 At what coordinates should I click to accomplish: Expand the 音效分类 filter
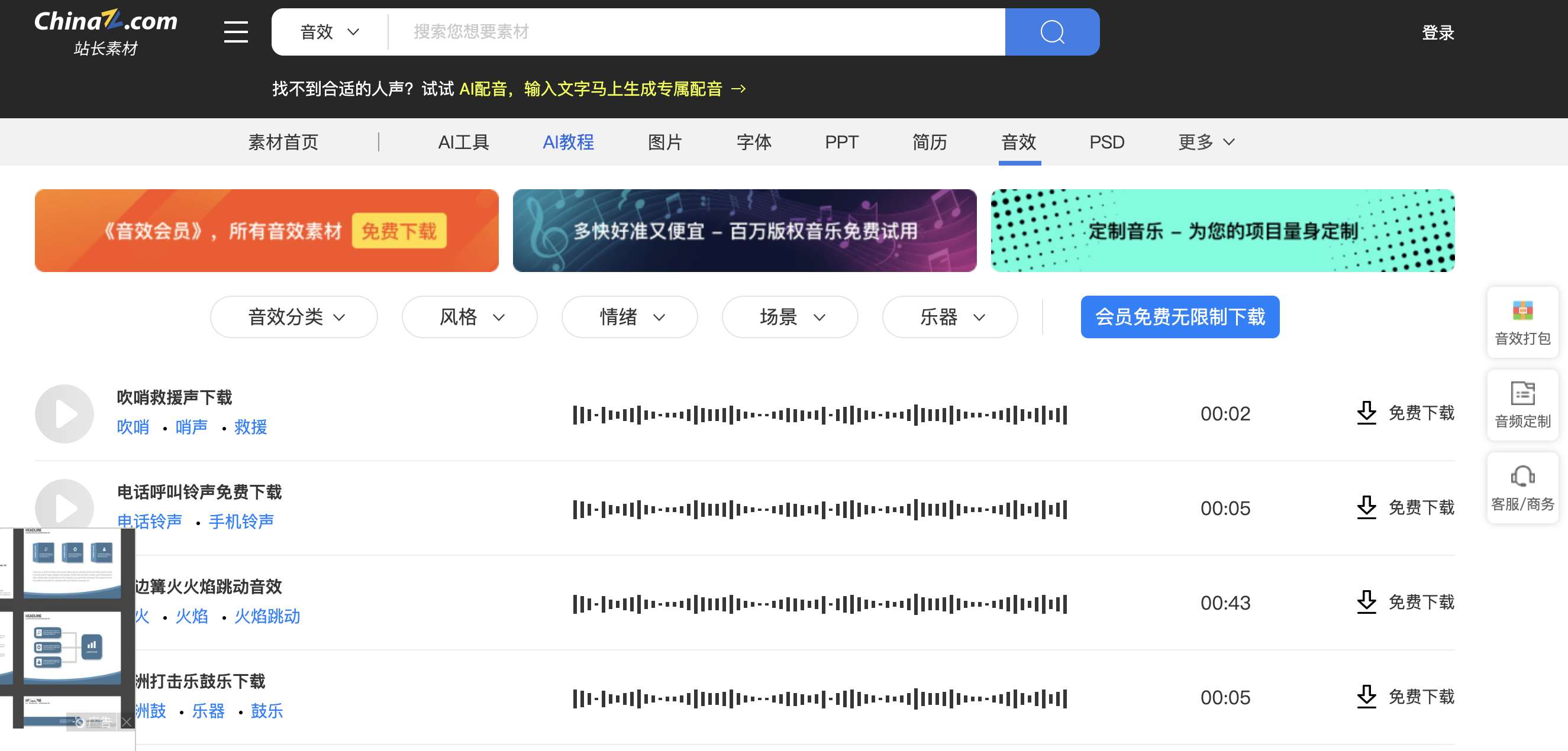click(x=294, y=317)
